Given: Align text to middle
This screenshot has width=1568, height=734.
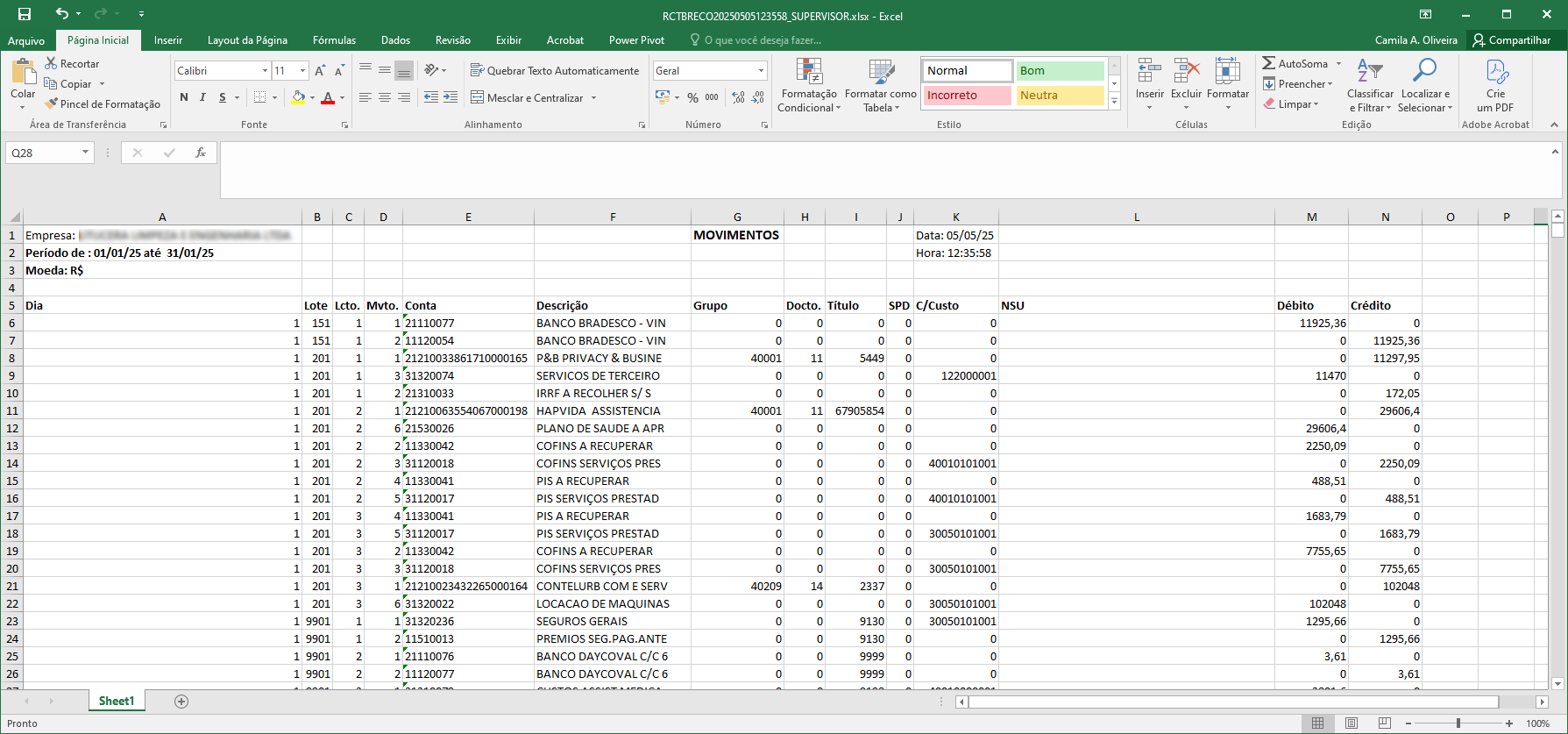Looking at the screenshot, I should coord(385,70).
